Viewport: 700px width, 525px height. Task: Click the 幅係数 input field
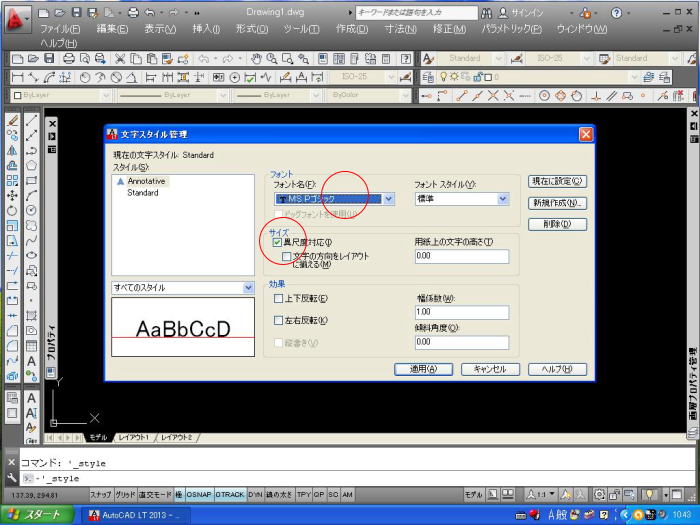coord(462,312)
